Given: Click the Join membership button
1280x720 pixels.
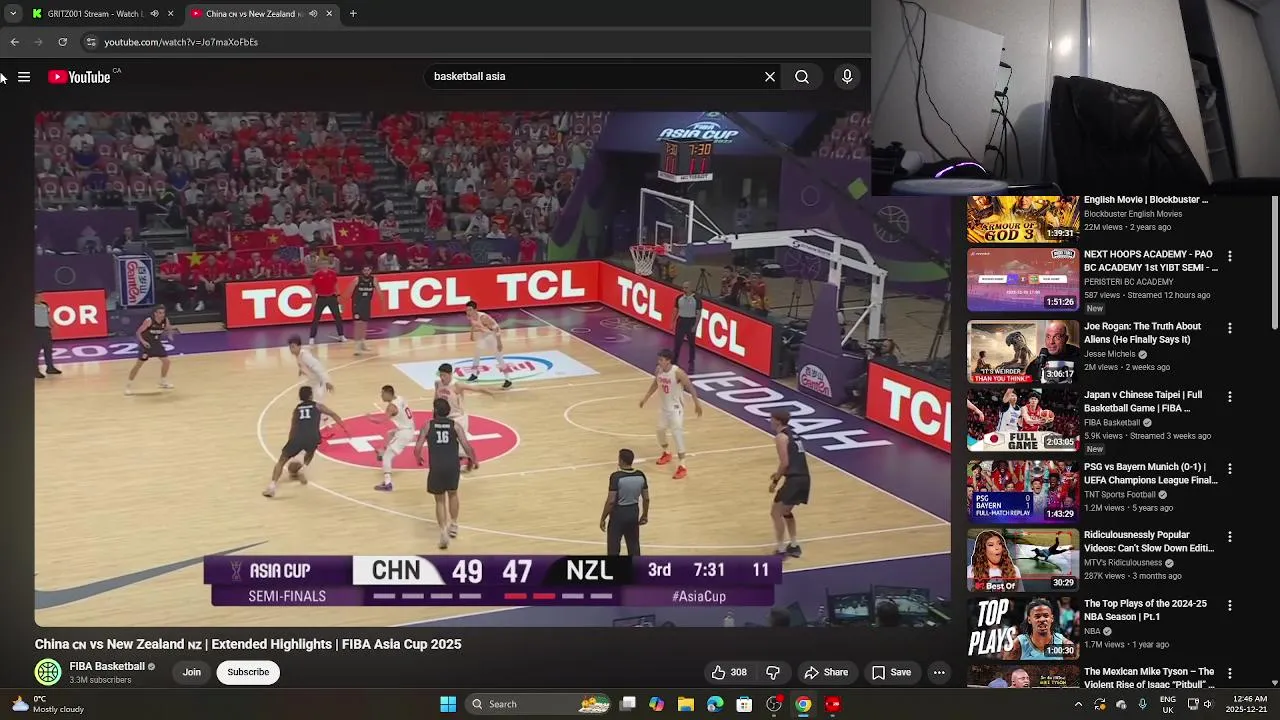Looking at the screenshot, I should [x=192, y=672].
